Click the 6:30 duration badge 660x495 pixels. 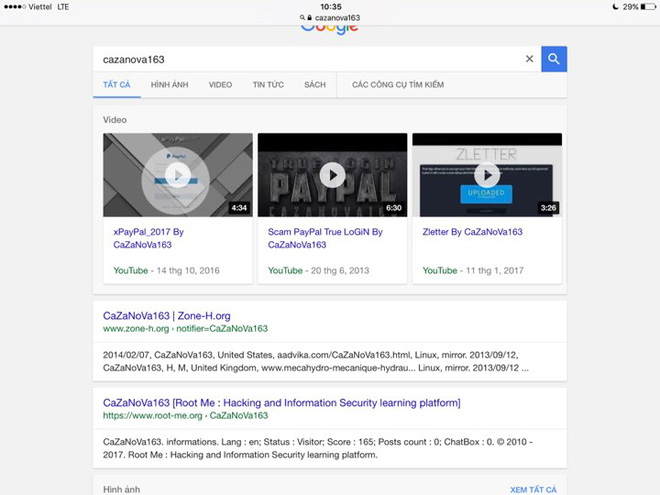pos(394,208)
